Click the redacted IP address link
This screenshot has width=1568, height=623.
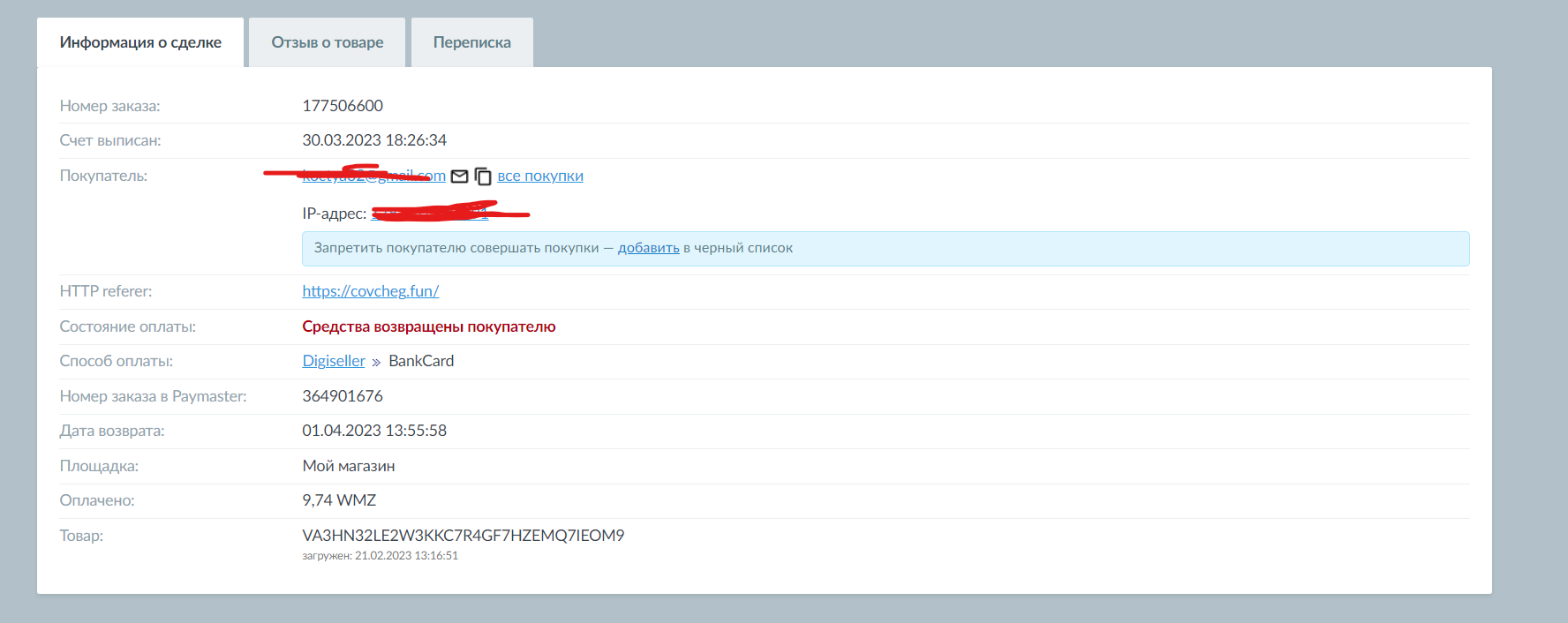[430, 214]
